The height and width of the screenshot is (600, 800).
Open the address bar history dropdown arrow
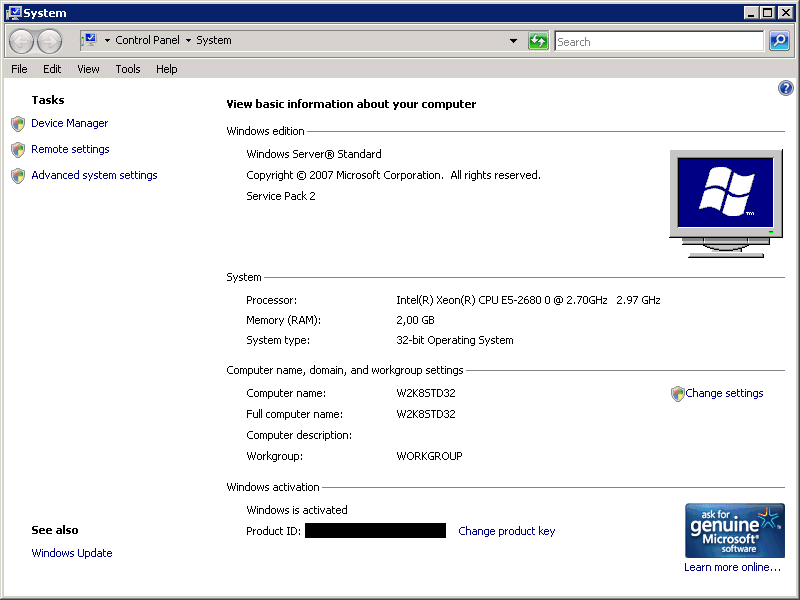[513, 41]
